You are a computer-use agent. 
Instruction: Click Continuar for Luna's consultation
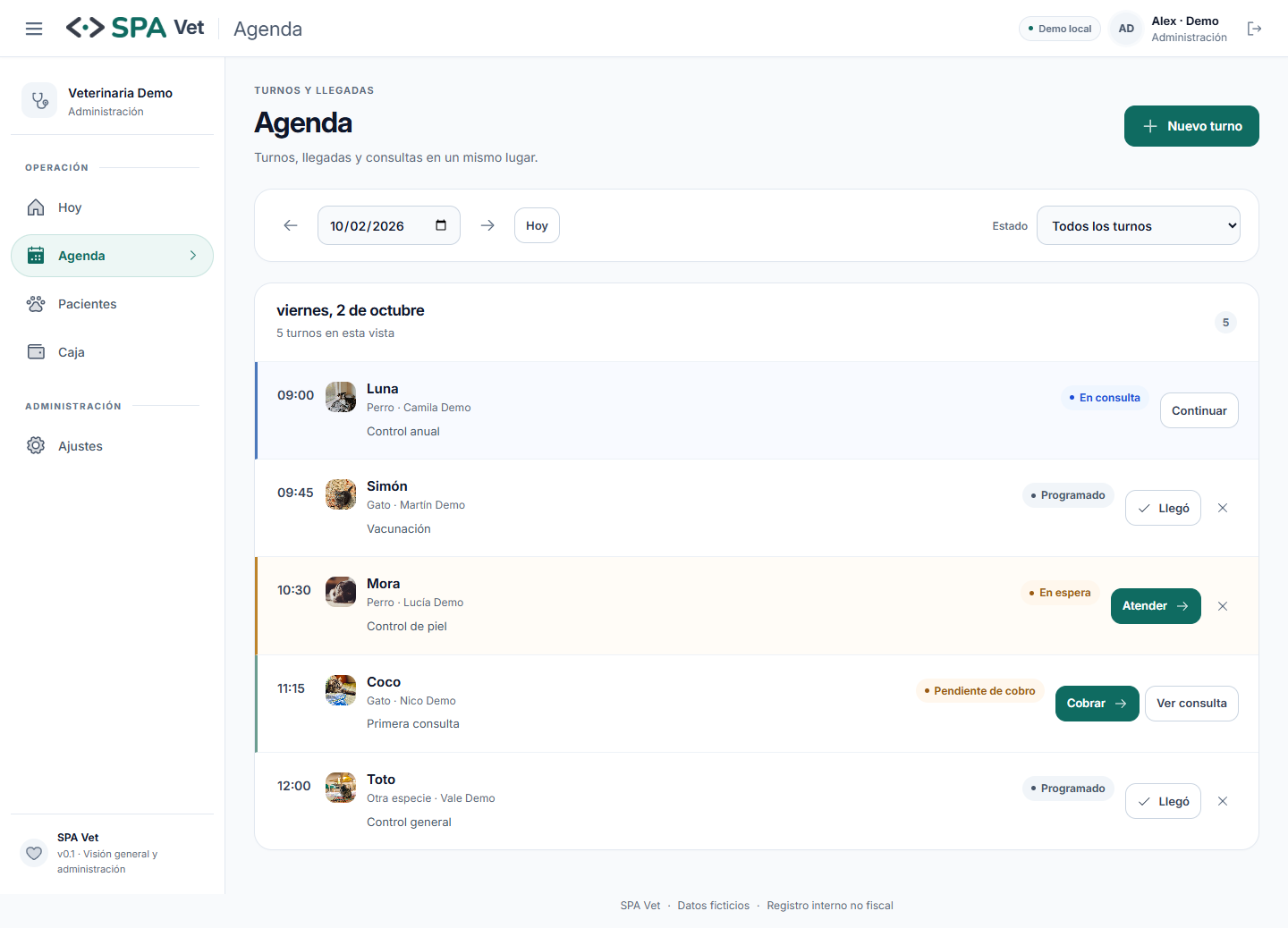point(1199,410)
